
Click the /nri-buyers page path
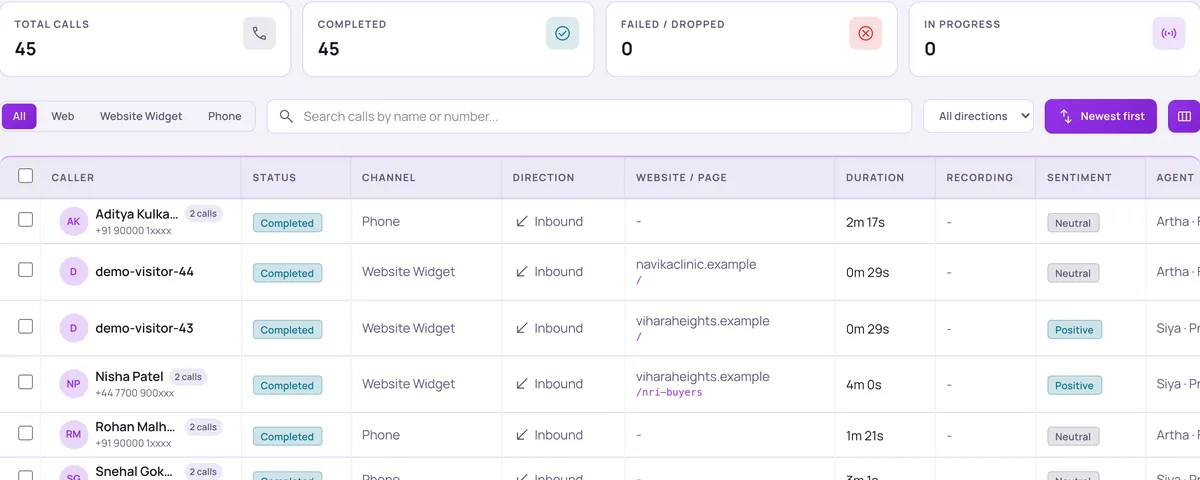(x=669, y=393)
